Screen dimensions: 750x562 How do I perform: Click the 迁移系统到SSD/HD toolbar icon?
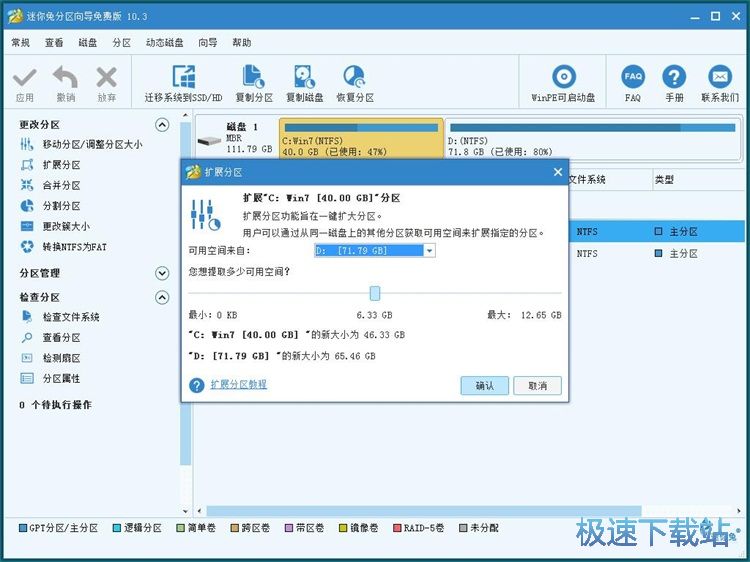pyautogui.click(x=183, y=78)
